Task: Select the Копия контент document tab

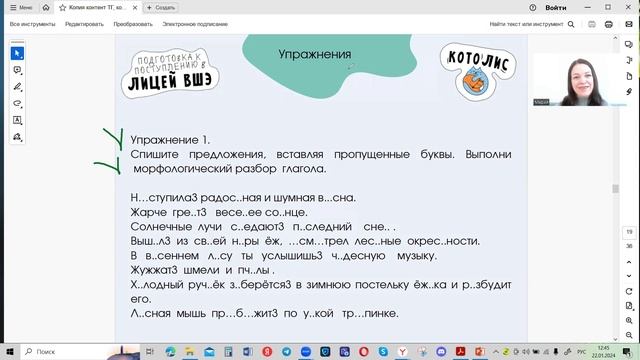Action: tap(97, 7)
